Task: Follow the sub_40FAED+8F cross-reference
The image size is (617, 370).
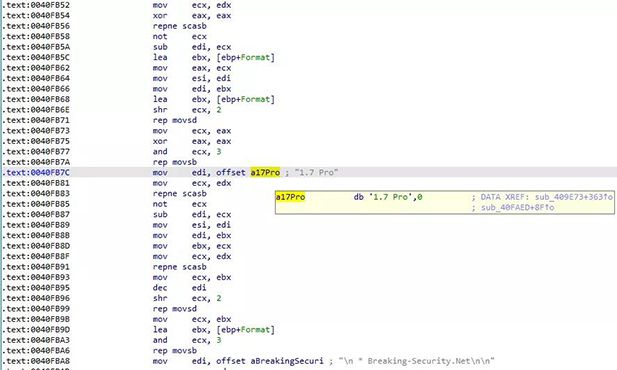Action: coord(518,207)
